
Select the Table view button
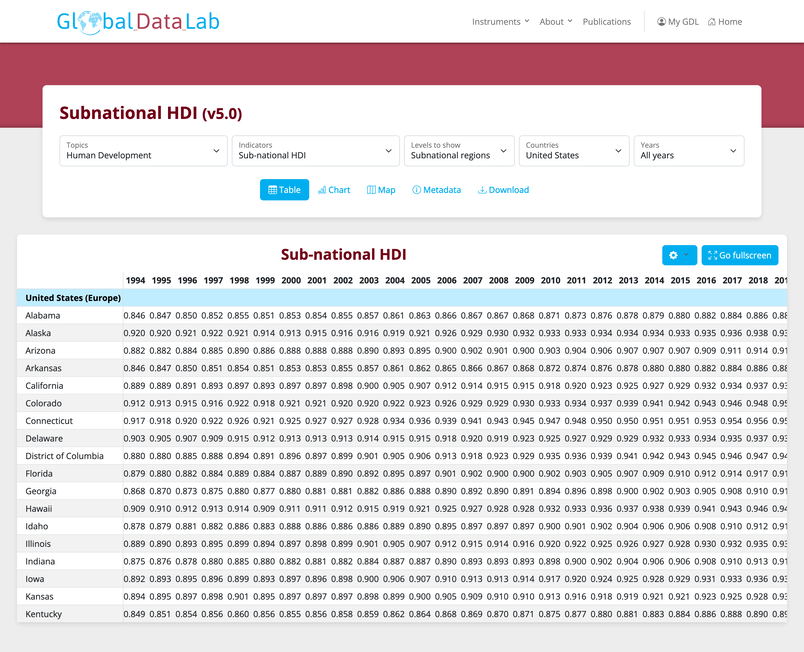(x=284, y=190)
